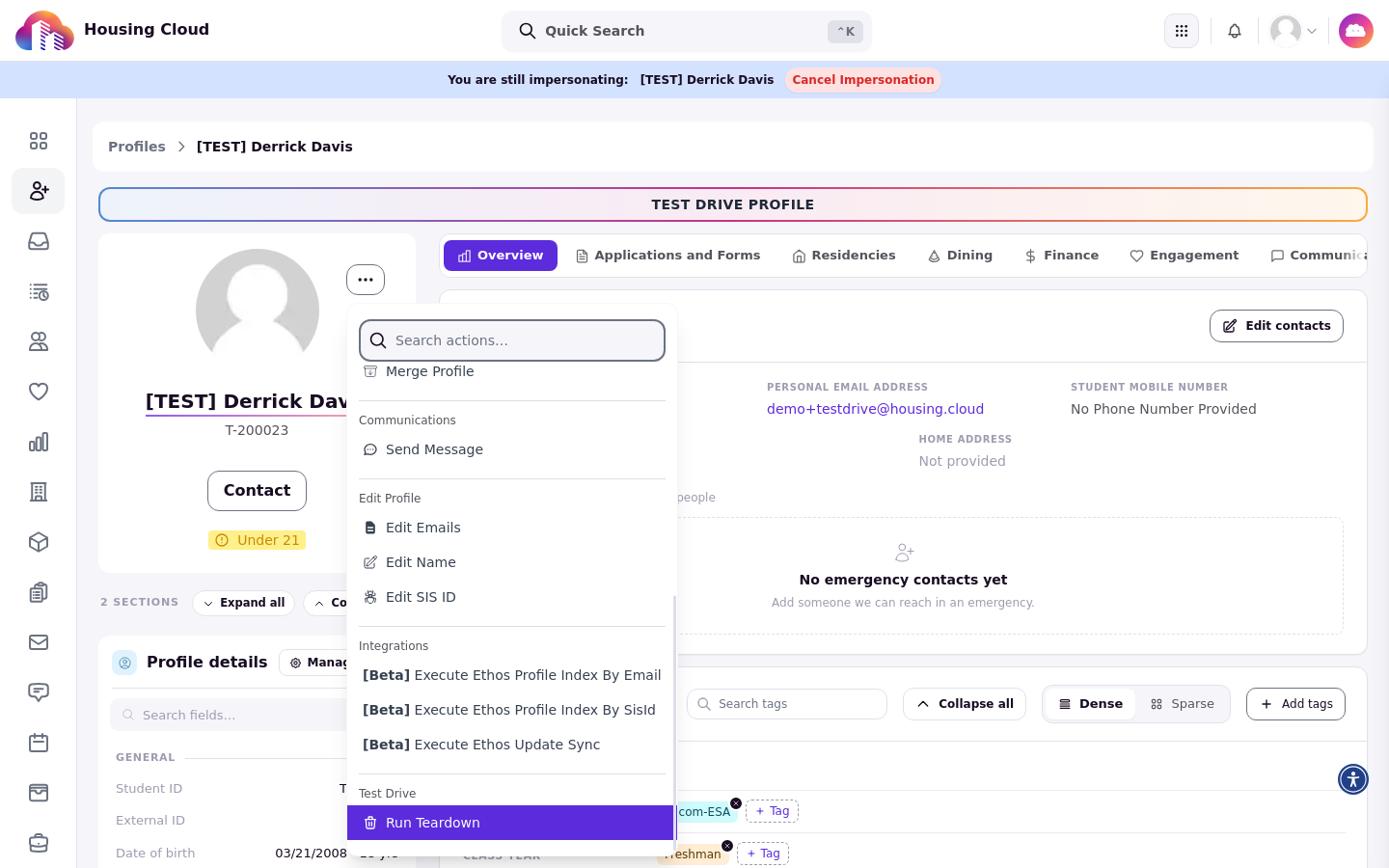Choose Edit SIS ID action
The image size is (1389, 868).
[x=512, y=597]
